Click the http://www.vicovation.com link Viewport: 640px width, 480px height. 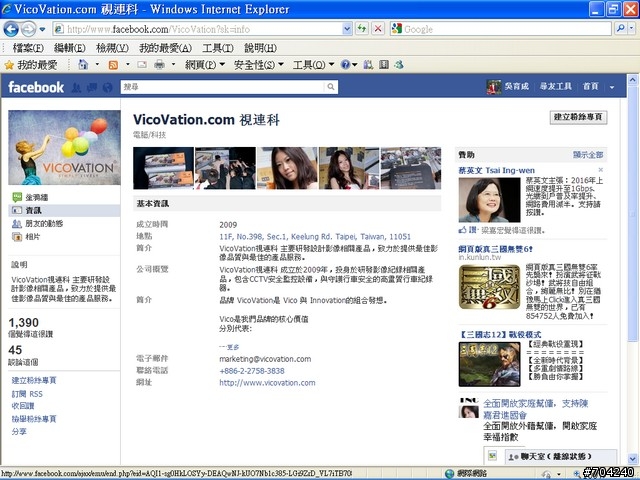point(267,383)
